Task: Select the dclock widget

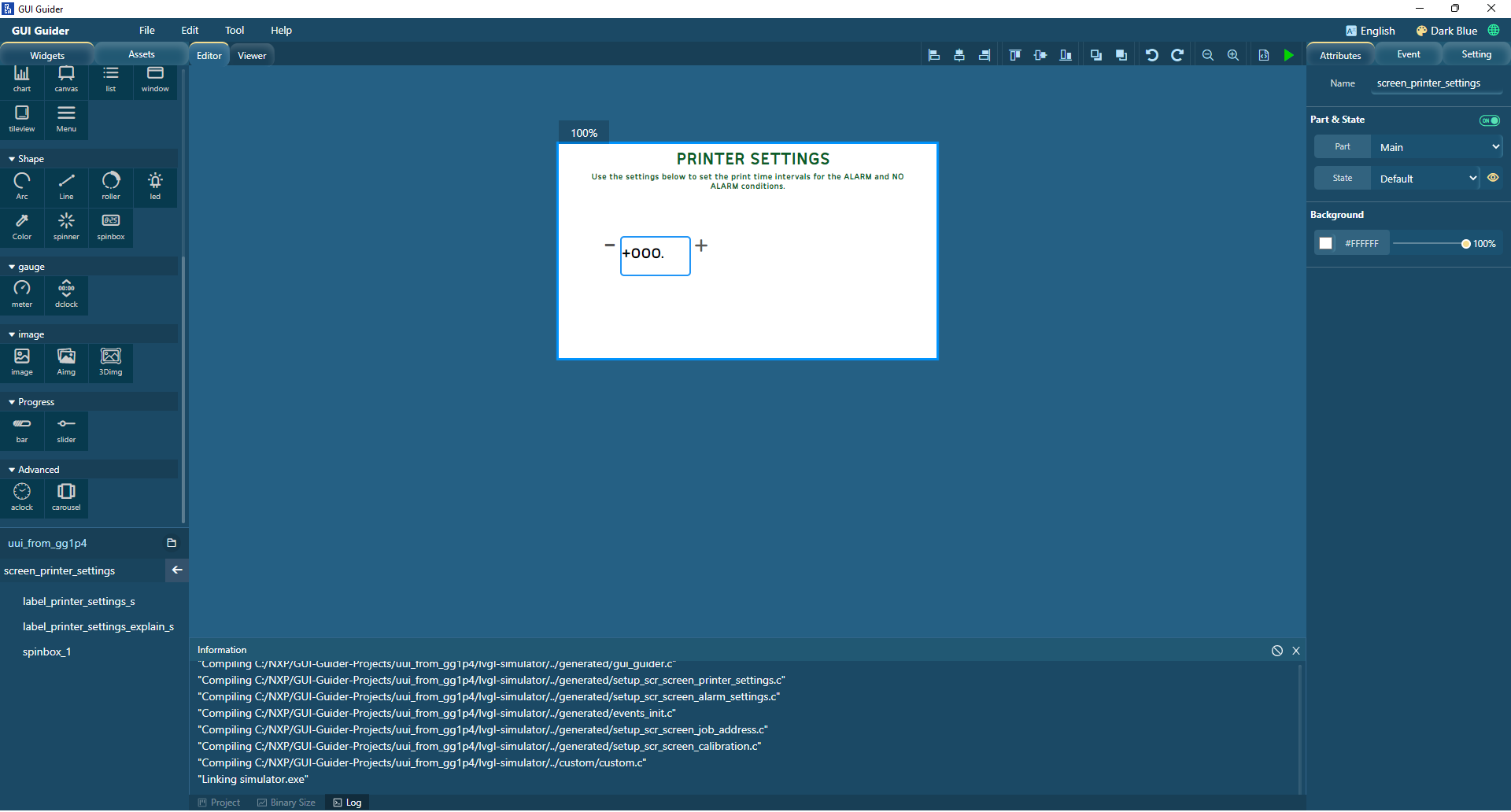Action: [66, 295]
